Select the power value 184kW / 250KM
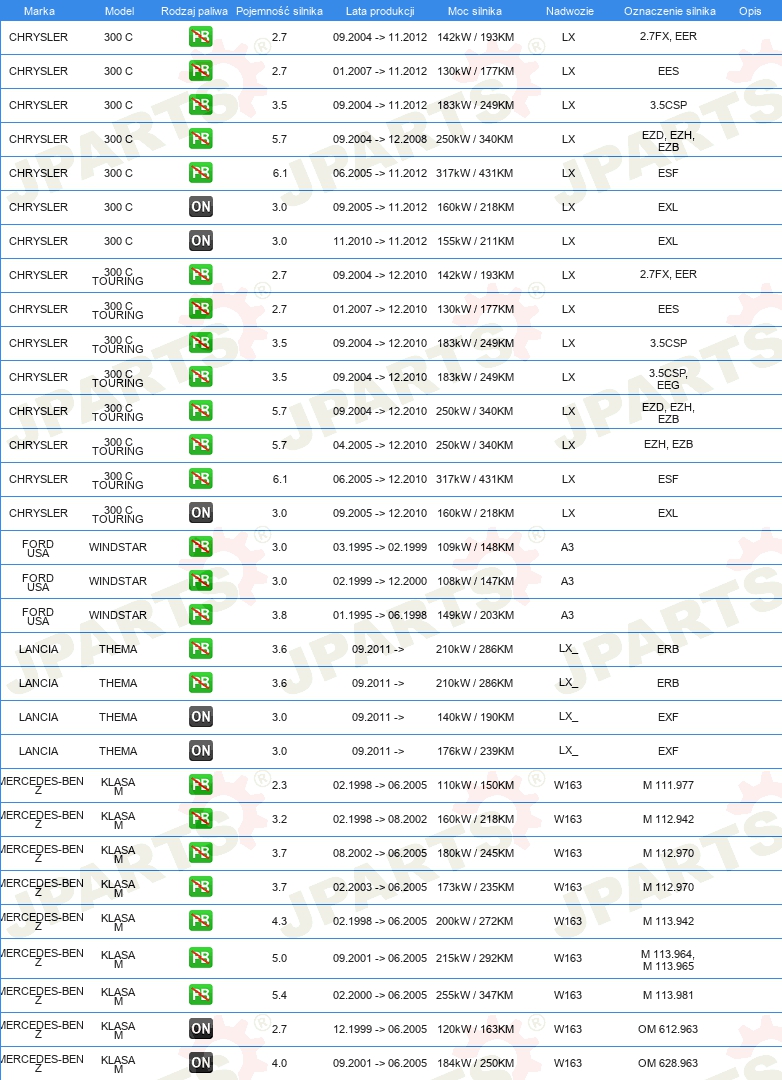Image resolution: width=782 pixels, height=1080 pixels. (475, 1063)
